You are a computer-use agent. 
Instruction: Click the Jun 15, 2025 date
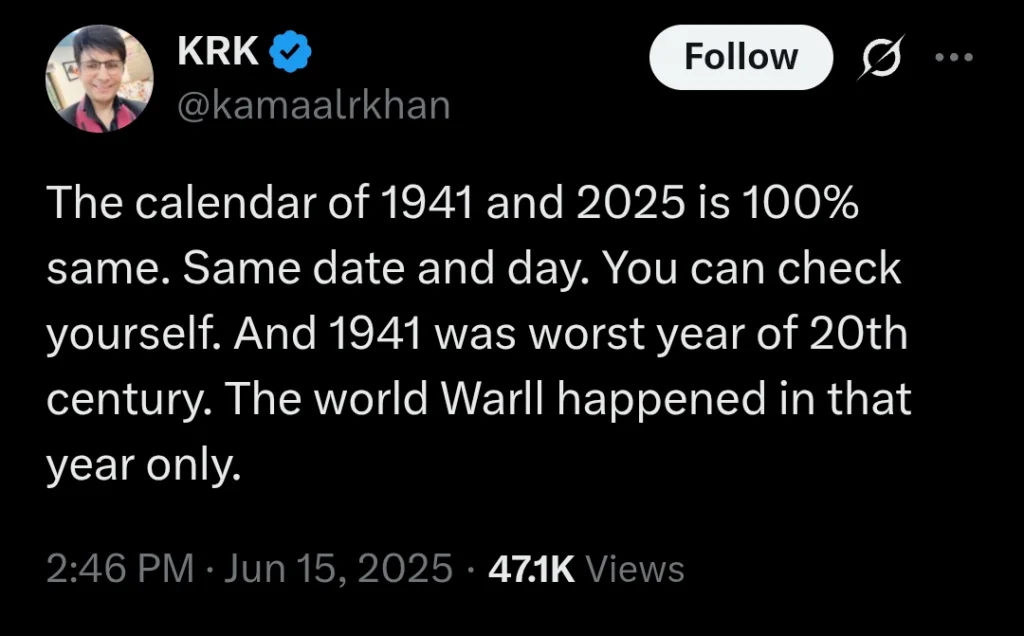pyautogui.click(x=338, y=568)
